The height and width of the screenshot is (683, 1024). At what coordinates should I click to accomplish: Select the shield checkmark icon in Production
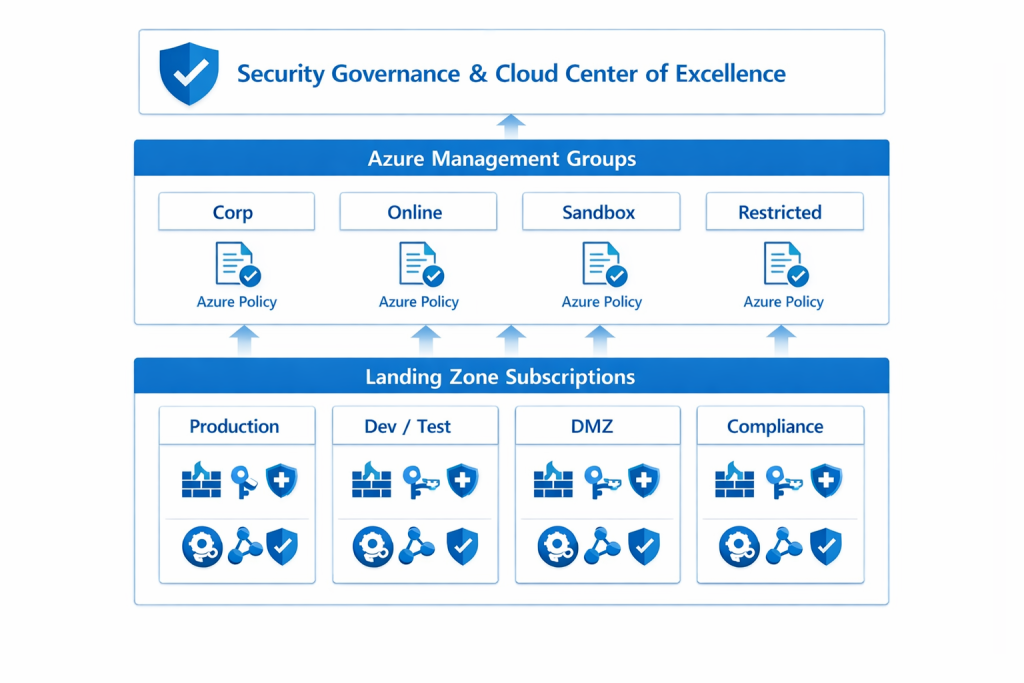[282, 547]
